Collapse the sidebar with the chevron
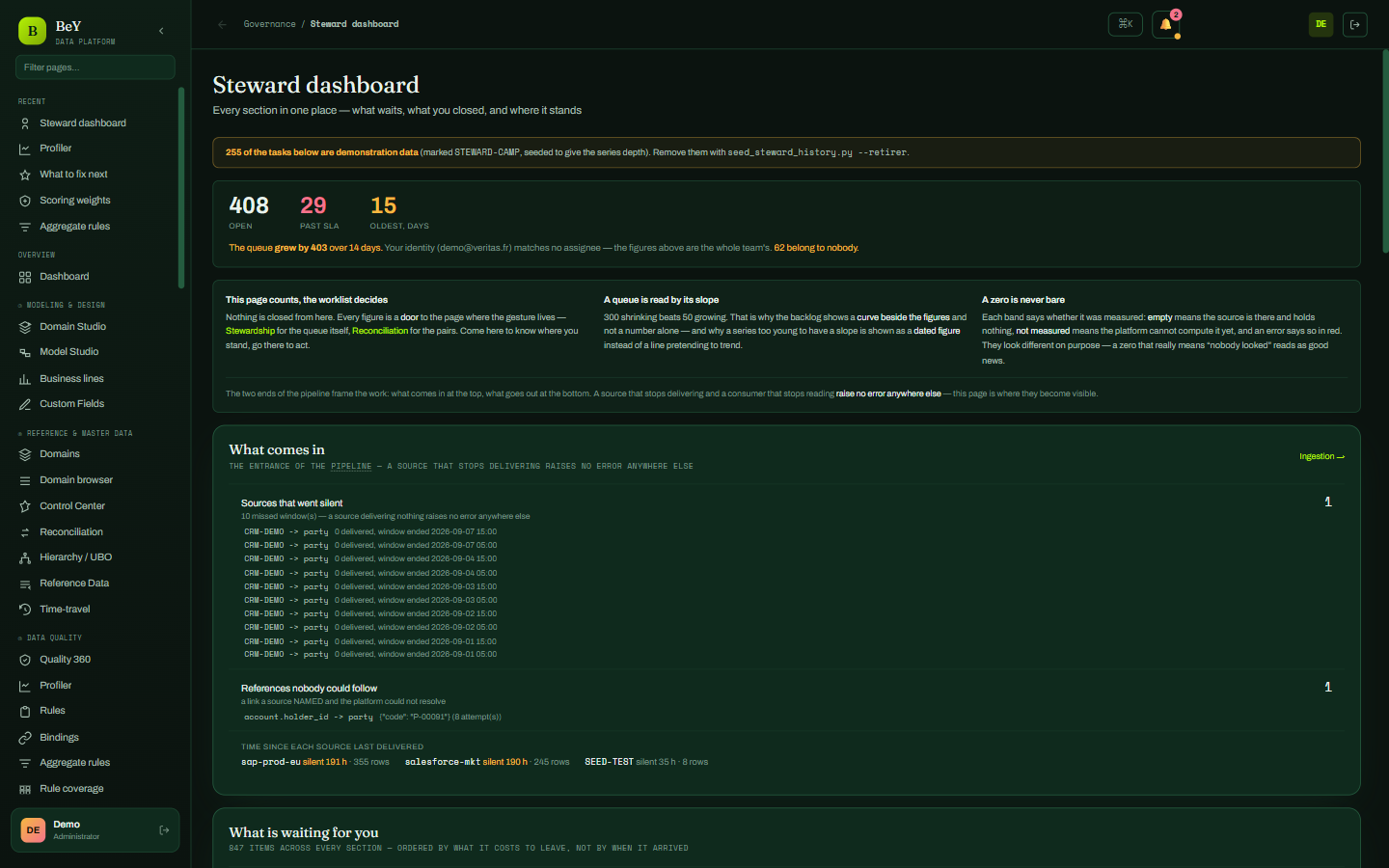Image resolution: width=1389 pixels, height=868 pixels. 161,31
